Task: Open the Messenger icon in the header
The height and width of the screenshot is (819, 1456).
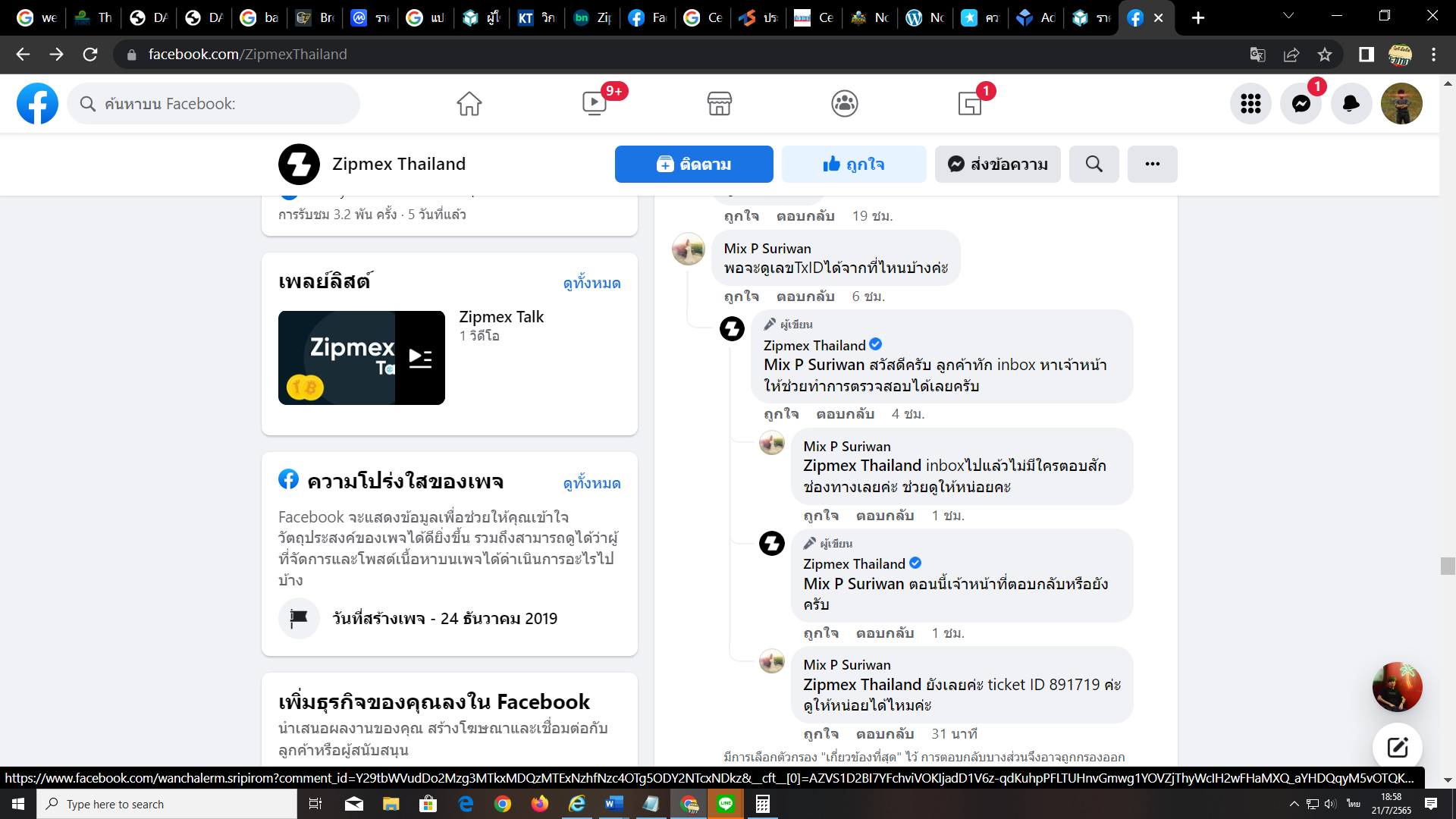Action: tap(1301, 103)
